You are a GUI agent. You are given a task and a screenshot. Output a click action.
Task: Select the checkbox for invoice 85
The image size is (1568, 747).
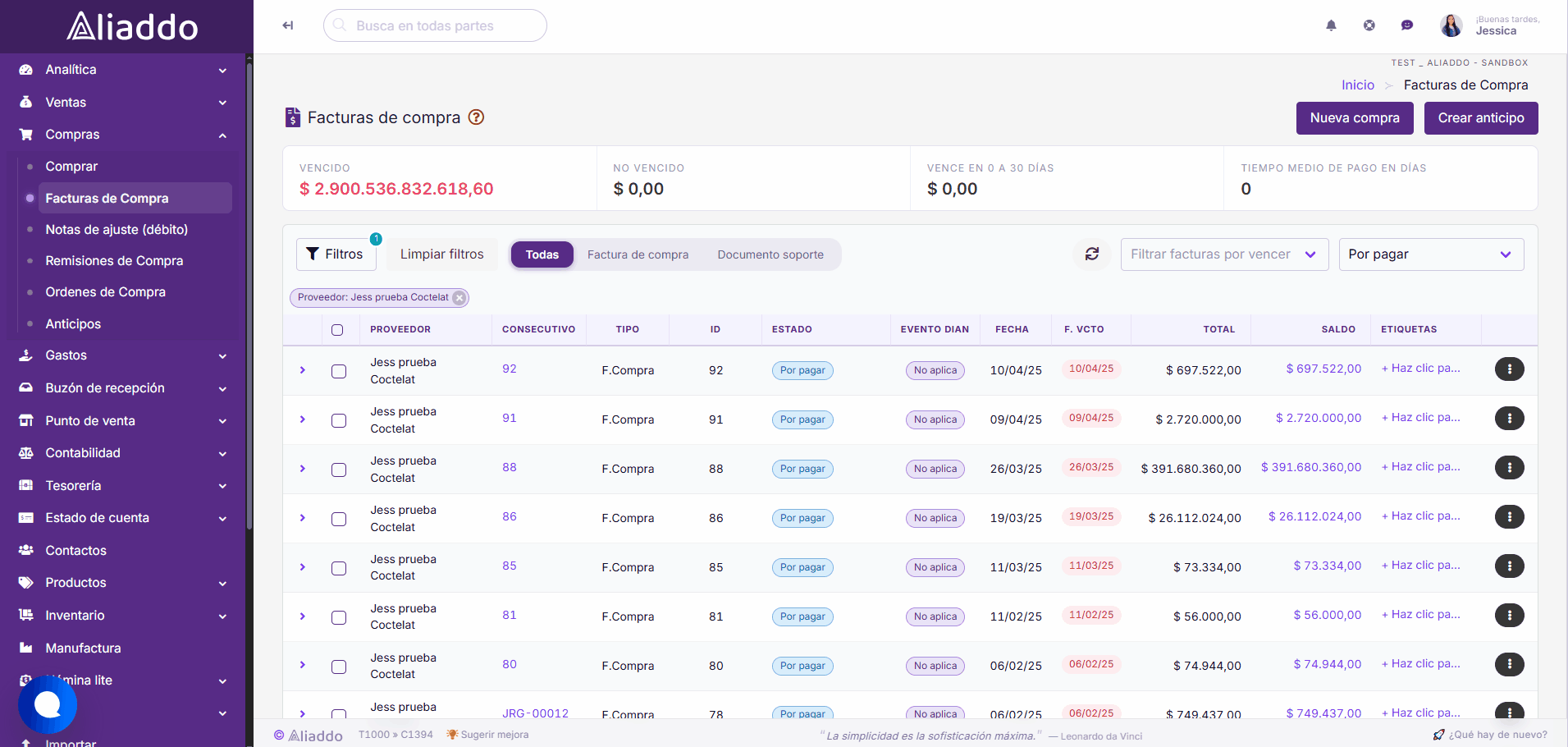[x=339, y=568]
